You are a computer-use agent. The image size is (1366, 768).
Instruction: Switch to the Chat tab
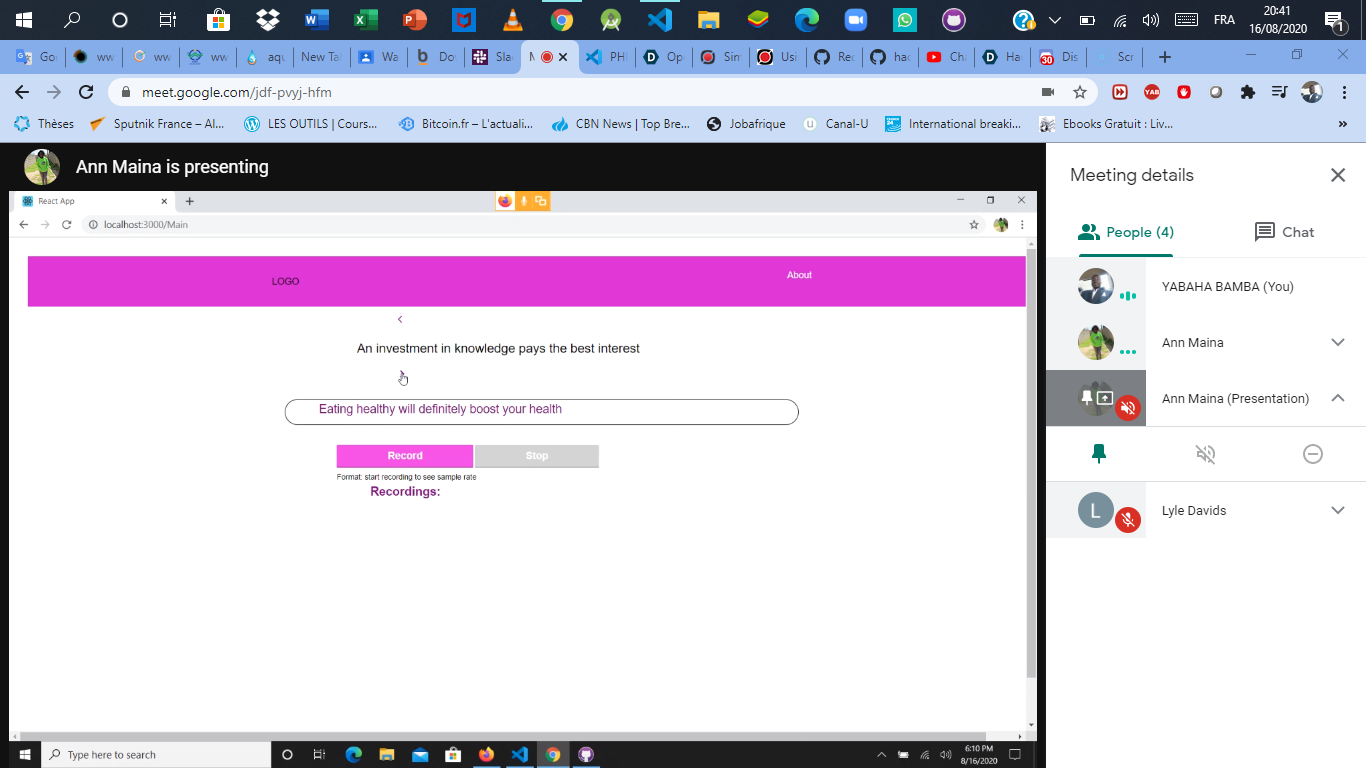click(x=1285, y=232)
